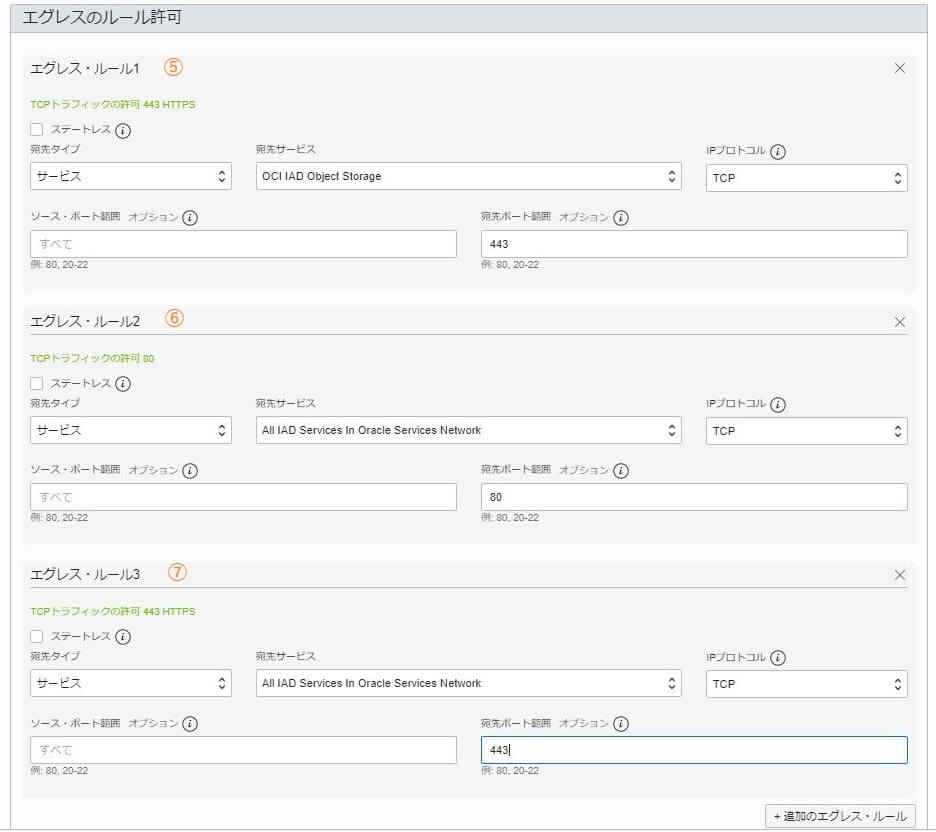The width and height of the screenshot is (936, 832).
Task: Click the 'エグレス・ルール1' heading
Action: pyautogui.click(x=85, y=69)
